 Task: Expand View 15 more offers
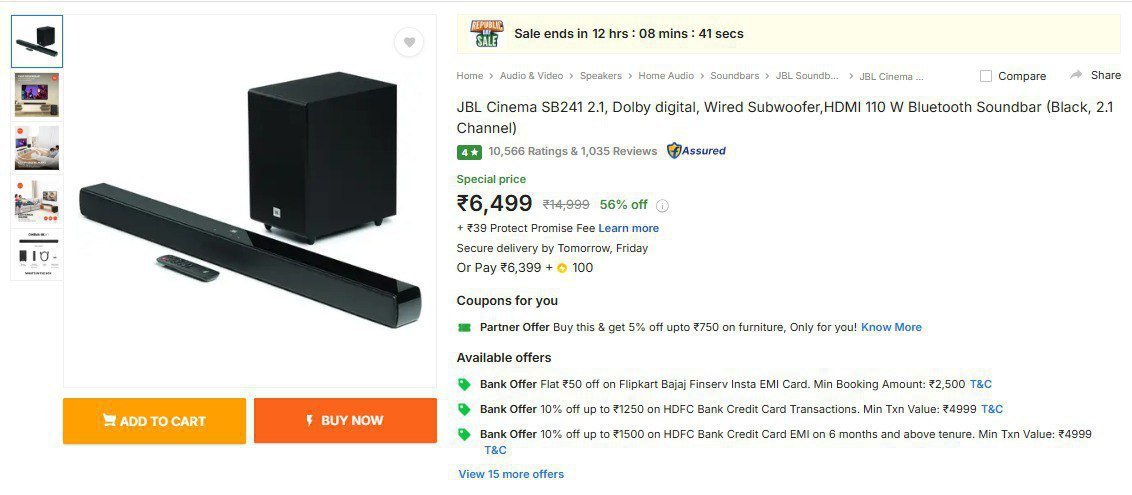point(510,474)
